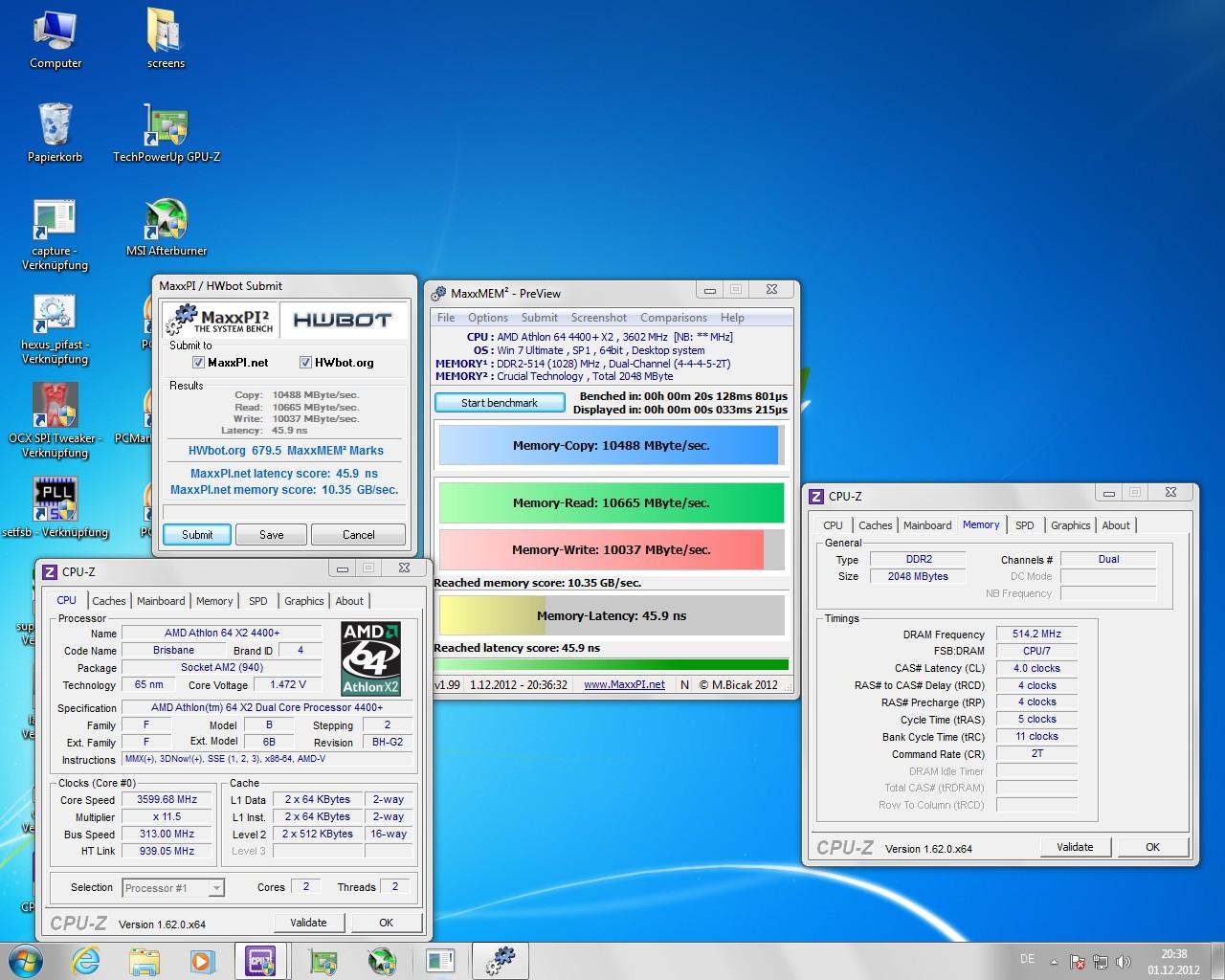The height and width of the screenshot is (980, 1225).
Task: Click the HWBOT logo in submit dialog
Action: (x=343, y=320)
